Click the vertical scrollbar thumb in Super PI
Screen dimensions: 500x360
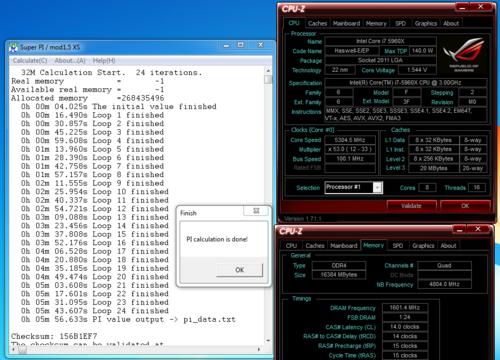pos(268,80)
